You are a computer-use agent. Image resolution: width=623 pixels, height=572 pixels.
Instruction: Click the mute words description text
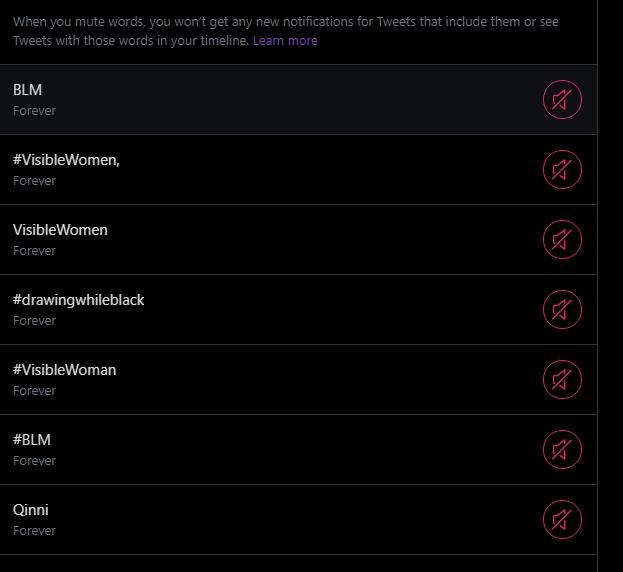286,31
